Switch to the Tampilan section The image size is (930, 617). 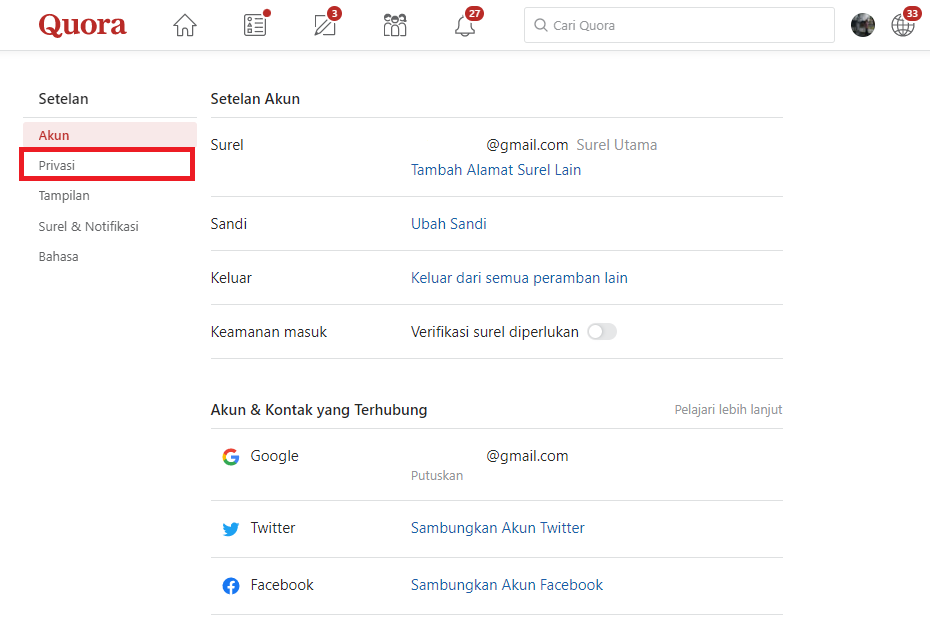point(64,195)
